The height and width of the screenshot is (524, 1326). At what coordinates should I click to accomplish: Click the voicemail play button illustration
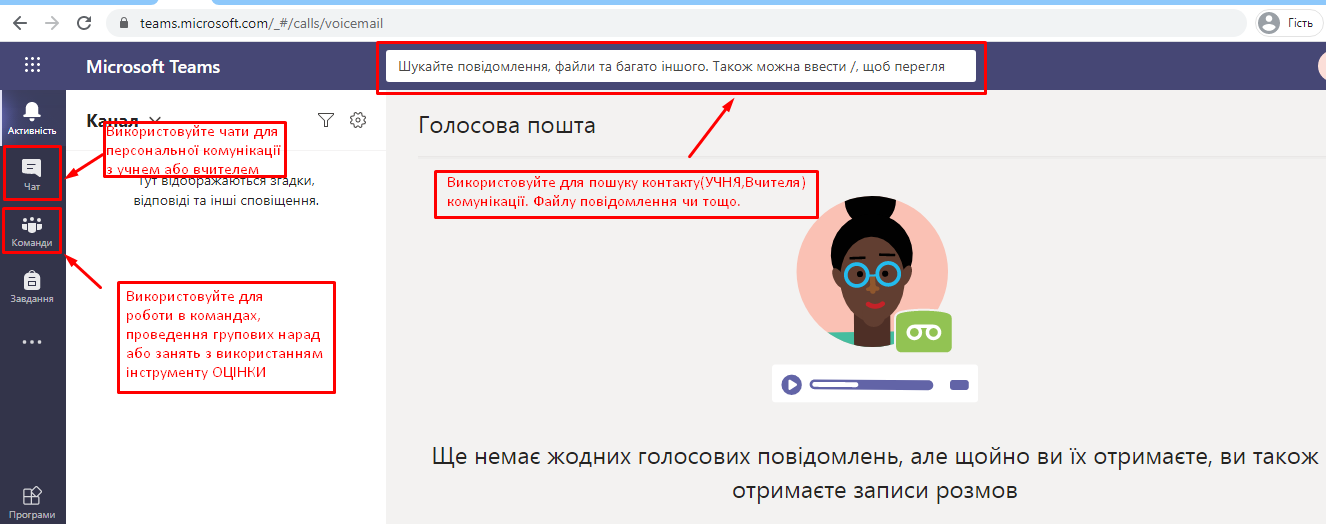[x=791, y=384]
